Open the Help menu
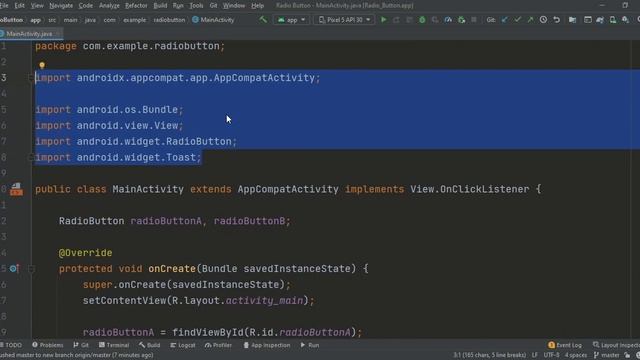The height and width of the screenshot is (360, 640). [257, 6]
